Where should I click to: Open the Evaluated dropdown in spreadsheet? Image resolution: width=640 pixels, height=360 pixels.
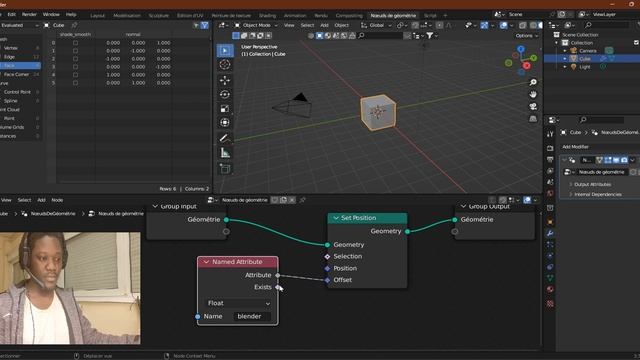19,25
